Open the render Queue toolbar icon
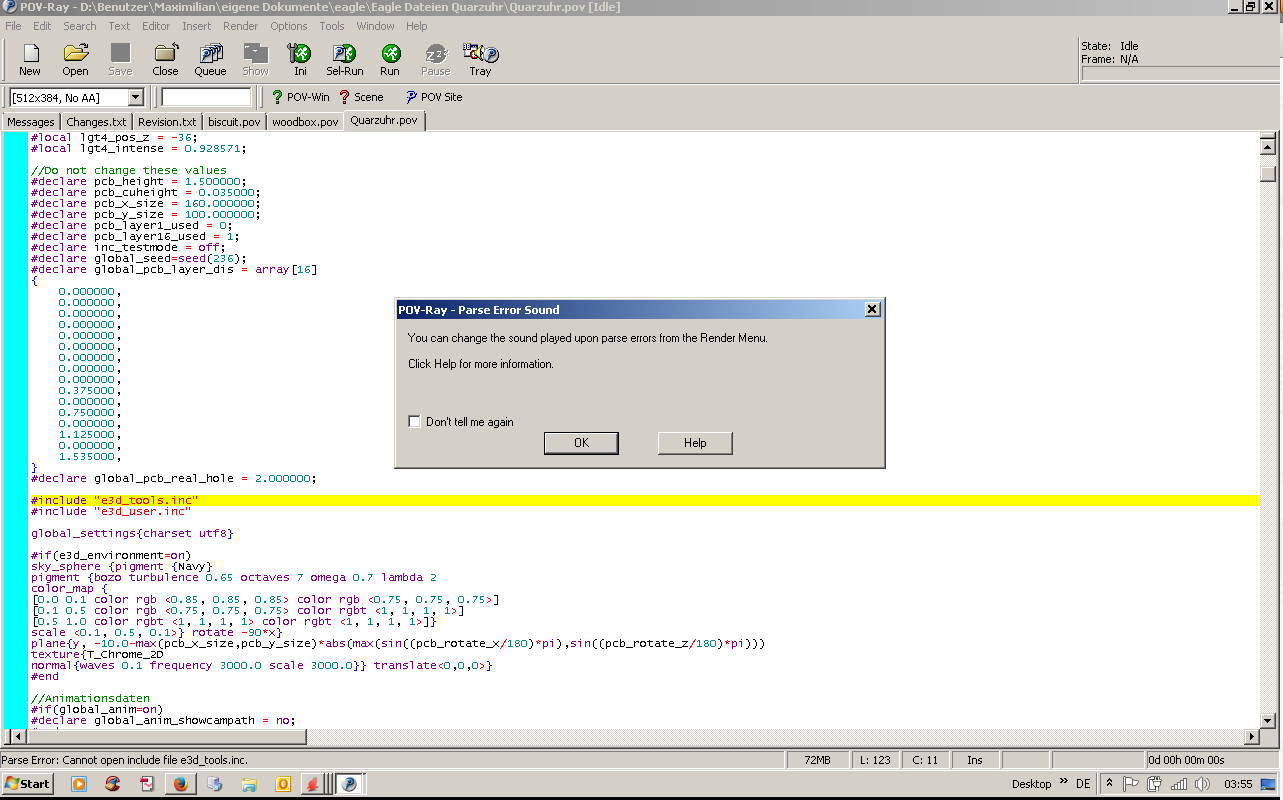This screenshot has width=1283, height=800. click(x=210, y=60)
